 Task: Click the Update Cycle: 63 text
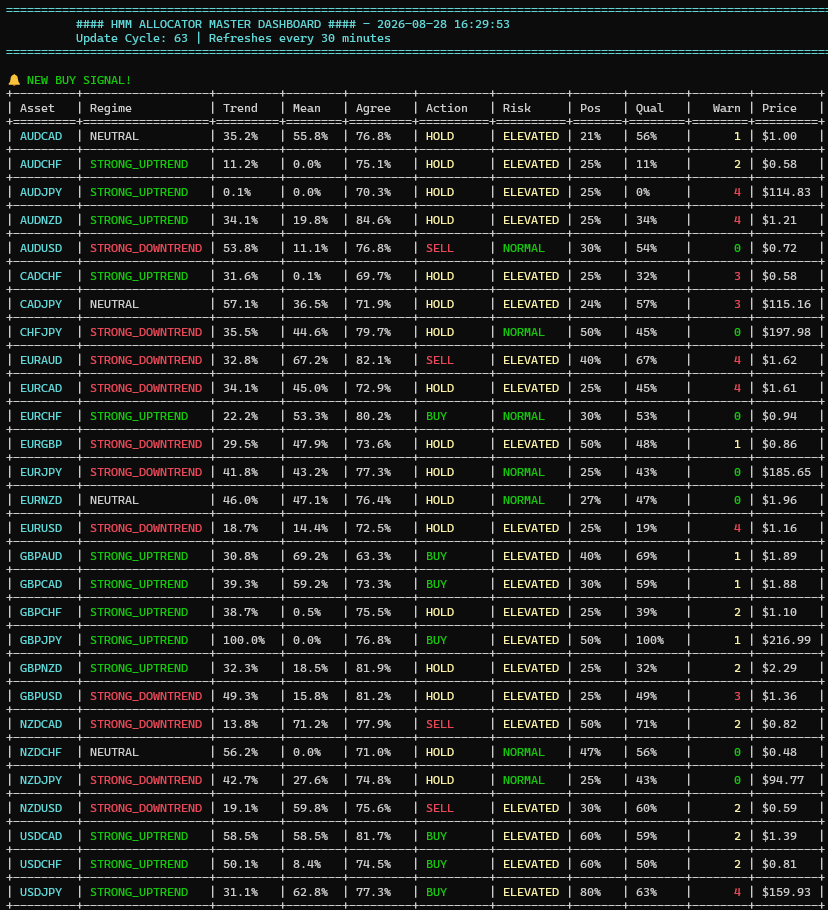point(132,38)
